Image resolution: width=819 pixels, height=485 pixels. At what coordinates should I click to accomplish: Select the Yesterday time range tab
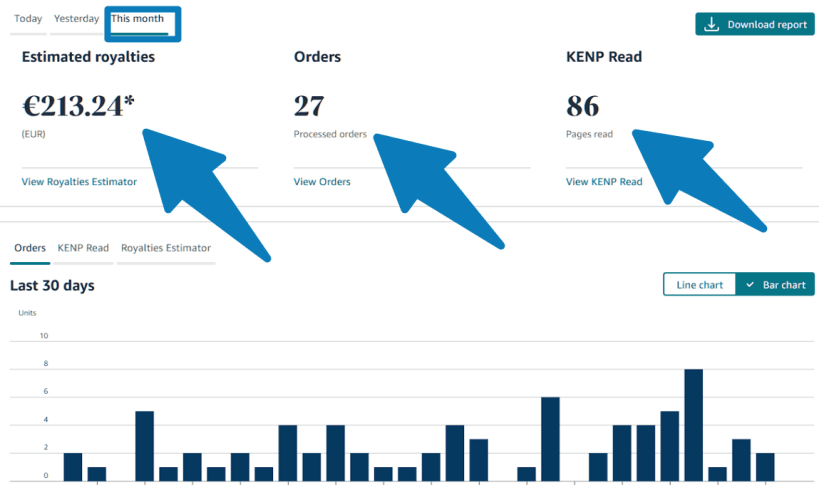tap(76, 19)
